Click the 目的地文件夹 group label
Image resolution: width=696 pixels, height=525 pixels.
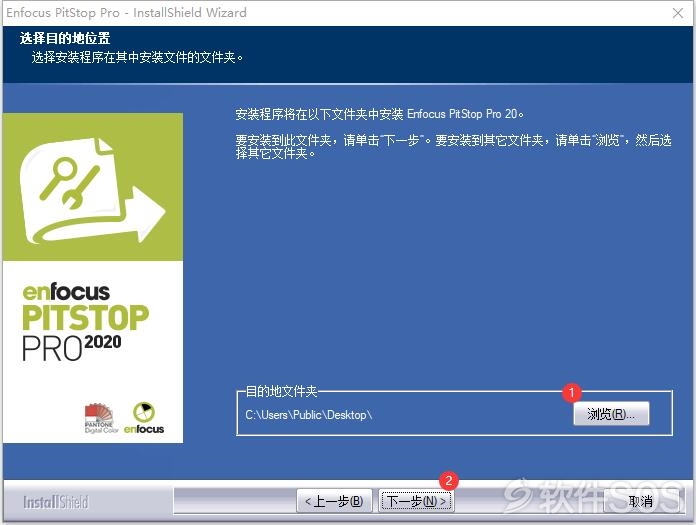tap(281, 391)
